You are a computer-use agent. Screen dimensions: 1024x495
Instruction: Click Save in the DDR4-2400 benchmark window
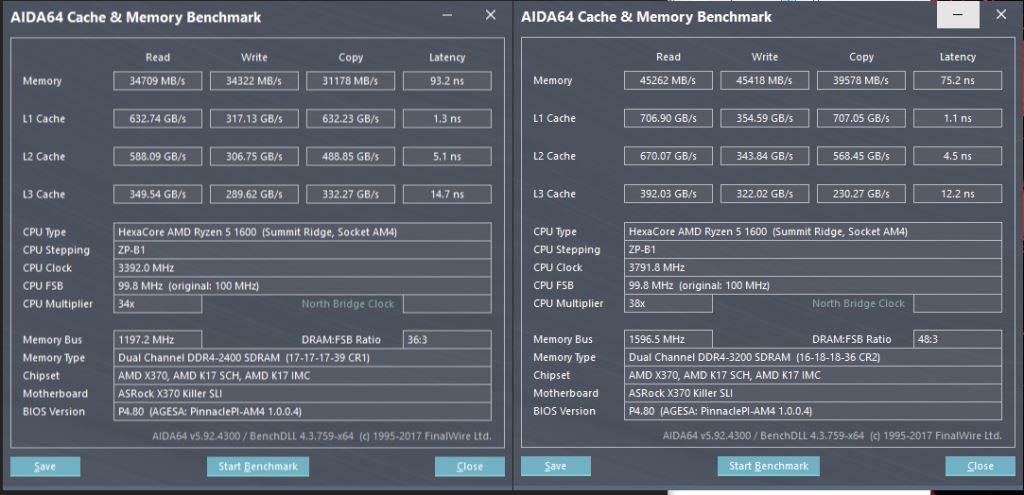pyautogui.click(x=45, y=466)
